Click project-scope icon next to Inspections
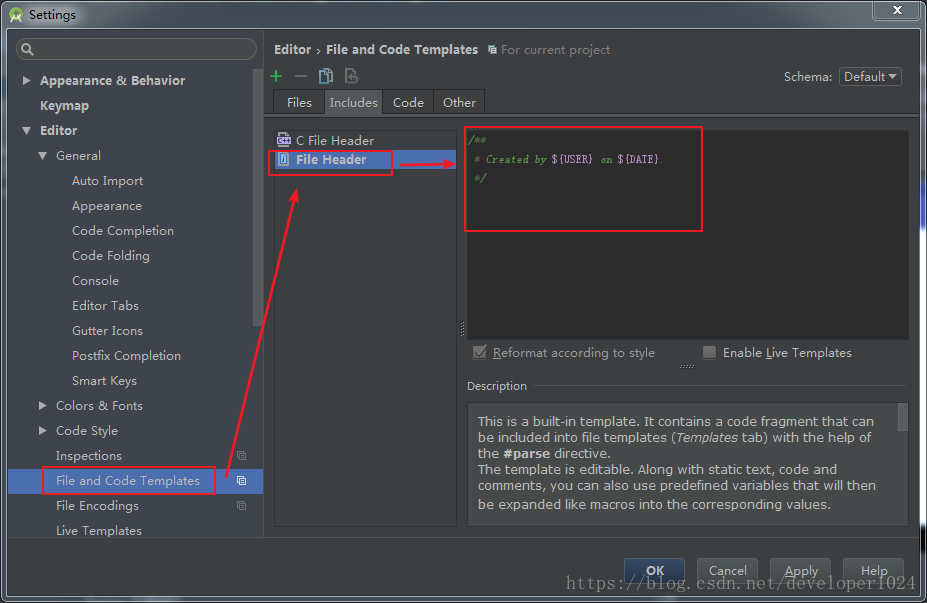Viewport: 927px width, 603px height. point(241,455)
